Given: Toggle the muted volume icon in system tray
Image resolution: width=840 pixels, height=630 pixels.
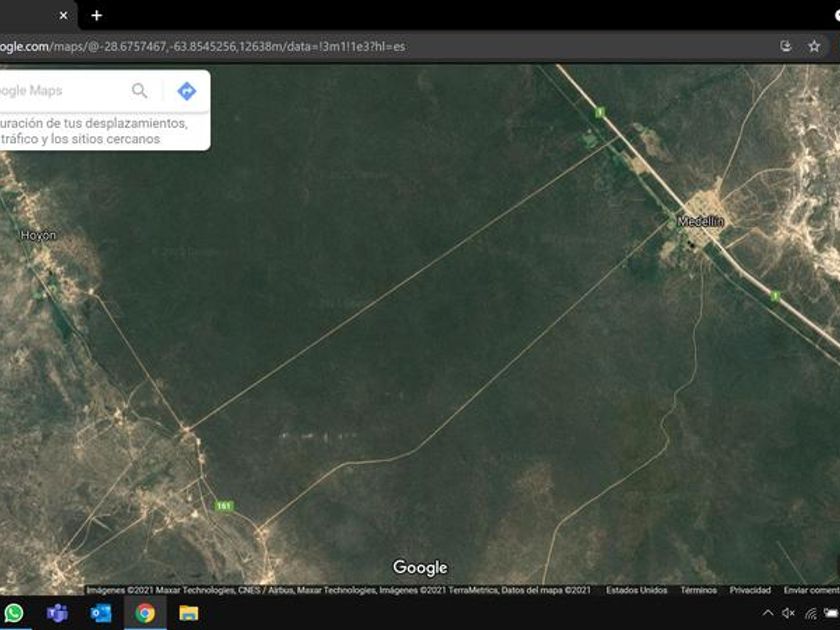Looking at the screenshot, I should tap(788, 613).
